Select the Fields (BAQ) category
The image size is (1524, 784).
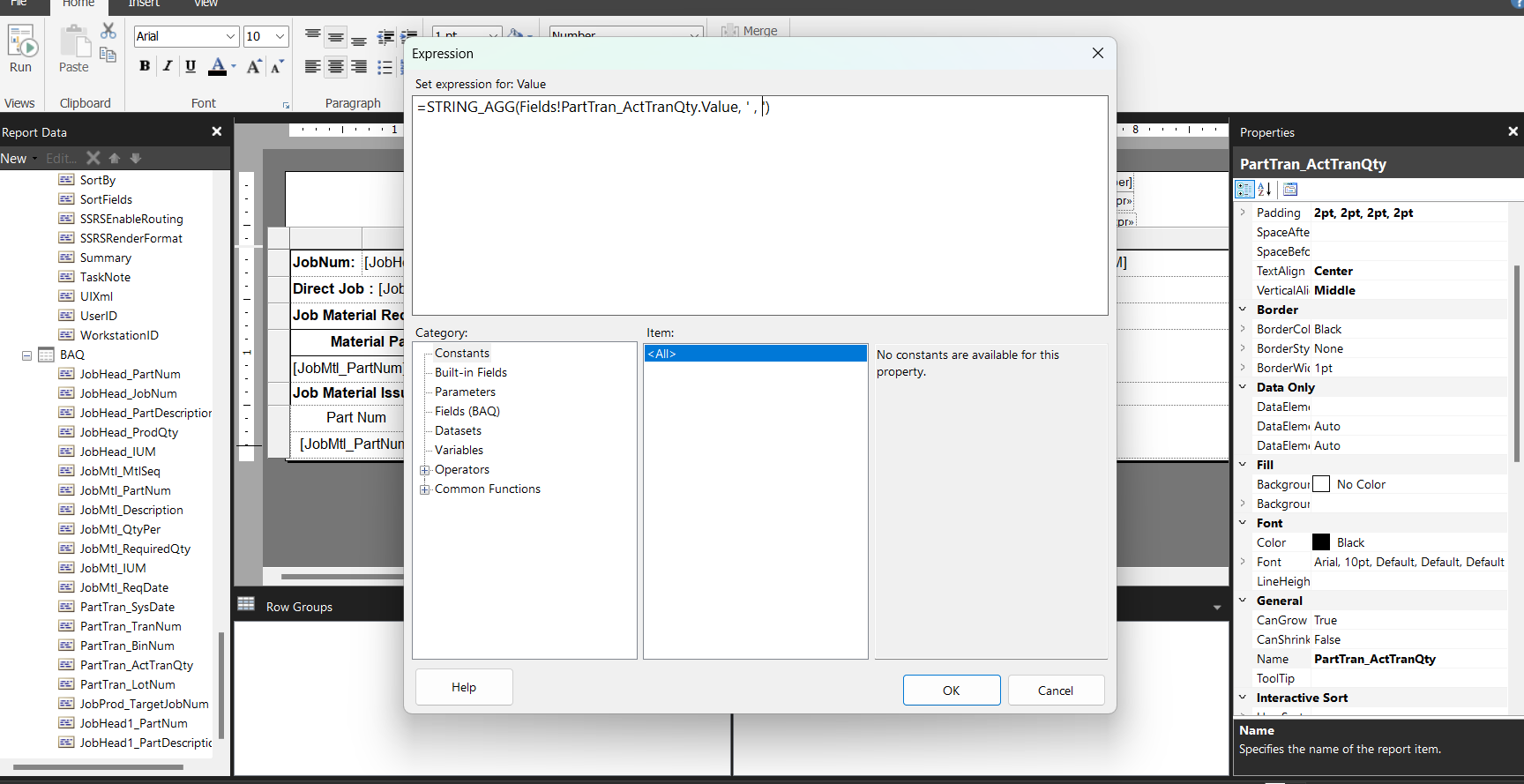click(467, 412)
